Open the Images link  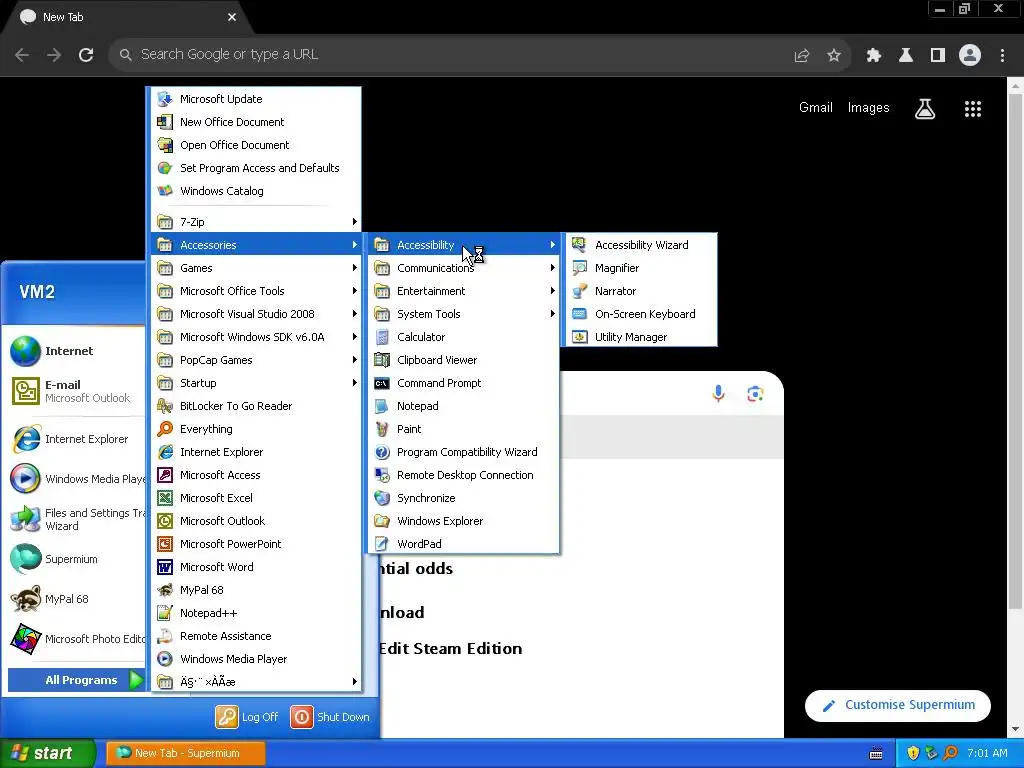(868, 108)
